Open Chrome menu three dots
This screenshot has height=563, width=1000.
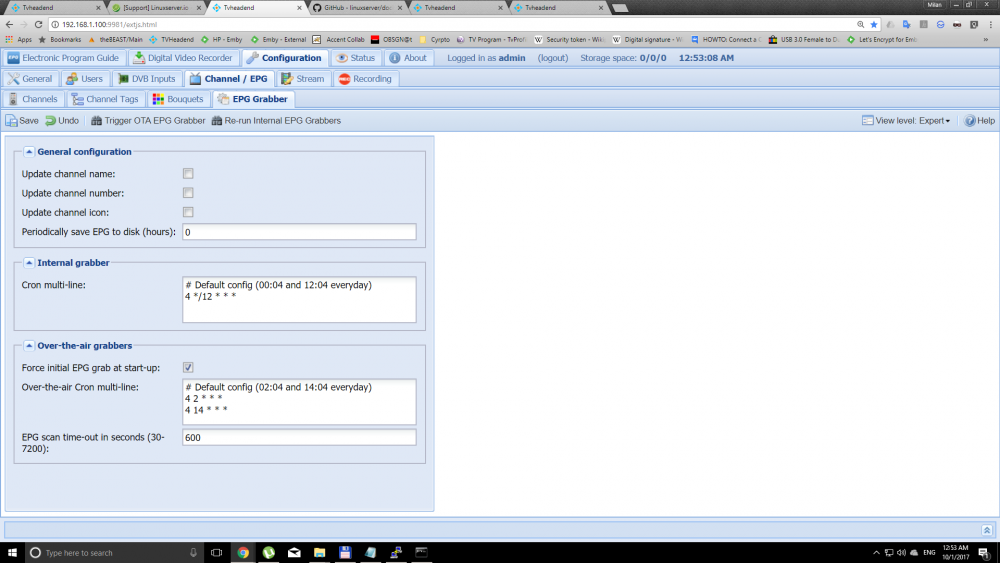[990, 24]
